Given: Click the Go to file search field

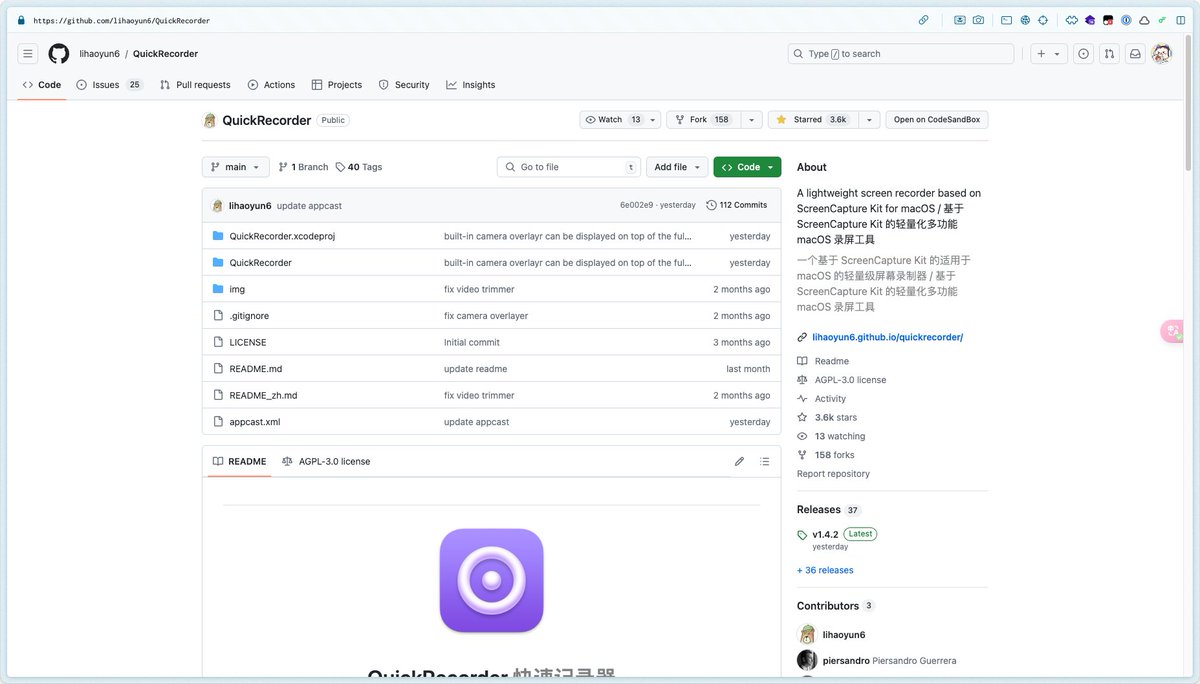Looking at the screenshot, I should [x=566, y=166].
